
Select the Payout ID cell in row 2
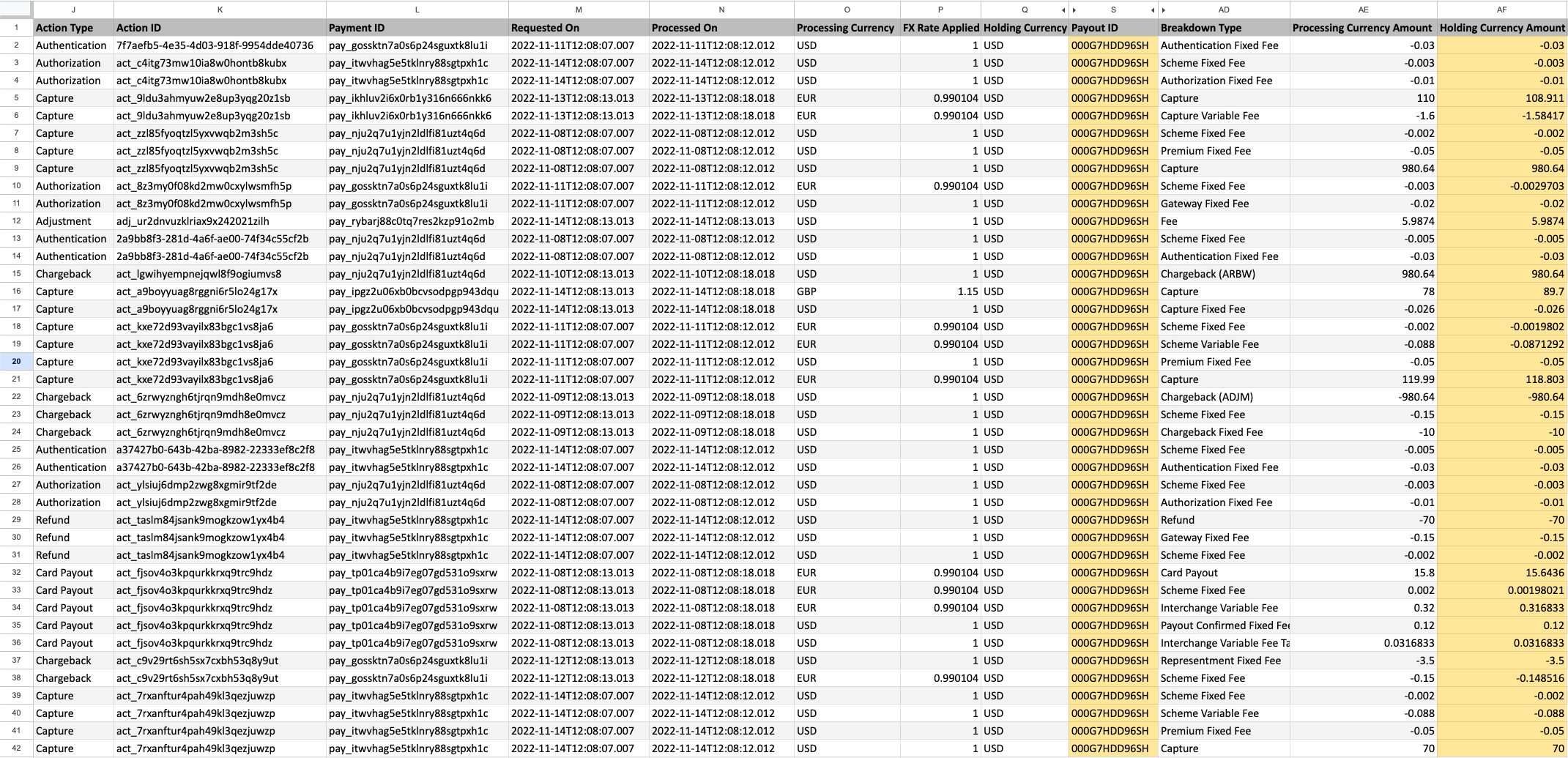pyautogui.click(x=1111, y=45)
